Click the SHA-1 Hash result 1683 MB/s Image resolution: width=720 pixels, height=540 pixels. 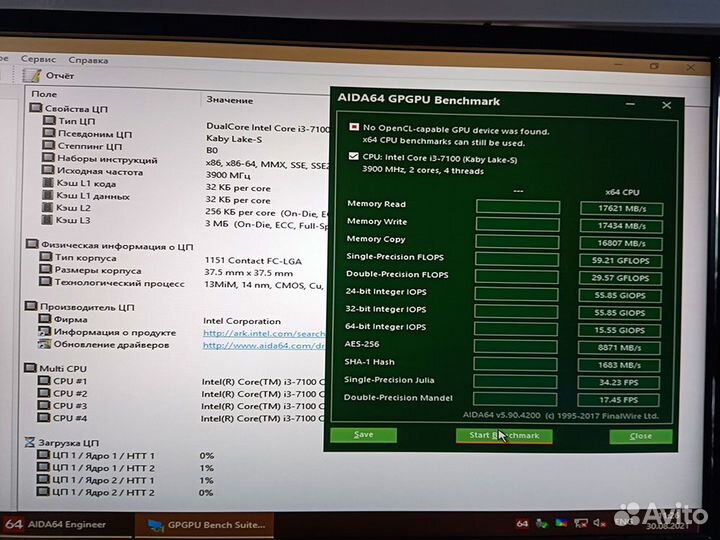[619, 366]
